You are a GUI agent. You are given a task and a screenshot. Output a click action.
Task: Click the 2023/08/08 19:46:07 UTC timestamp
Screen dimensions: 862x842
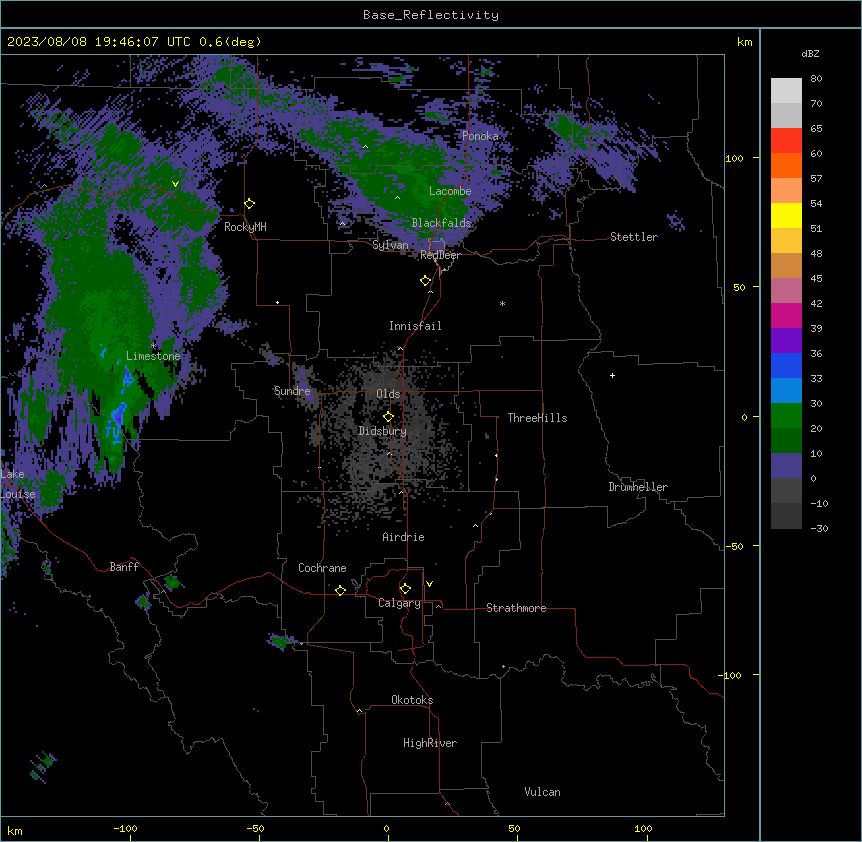134,42
